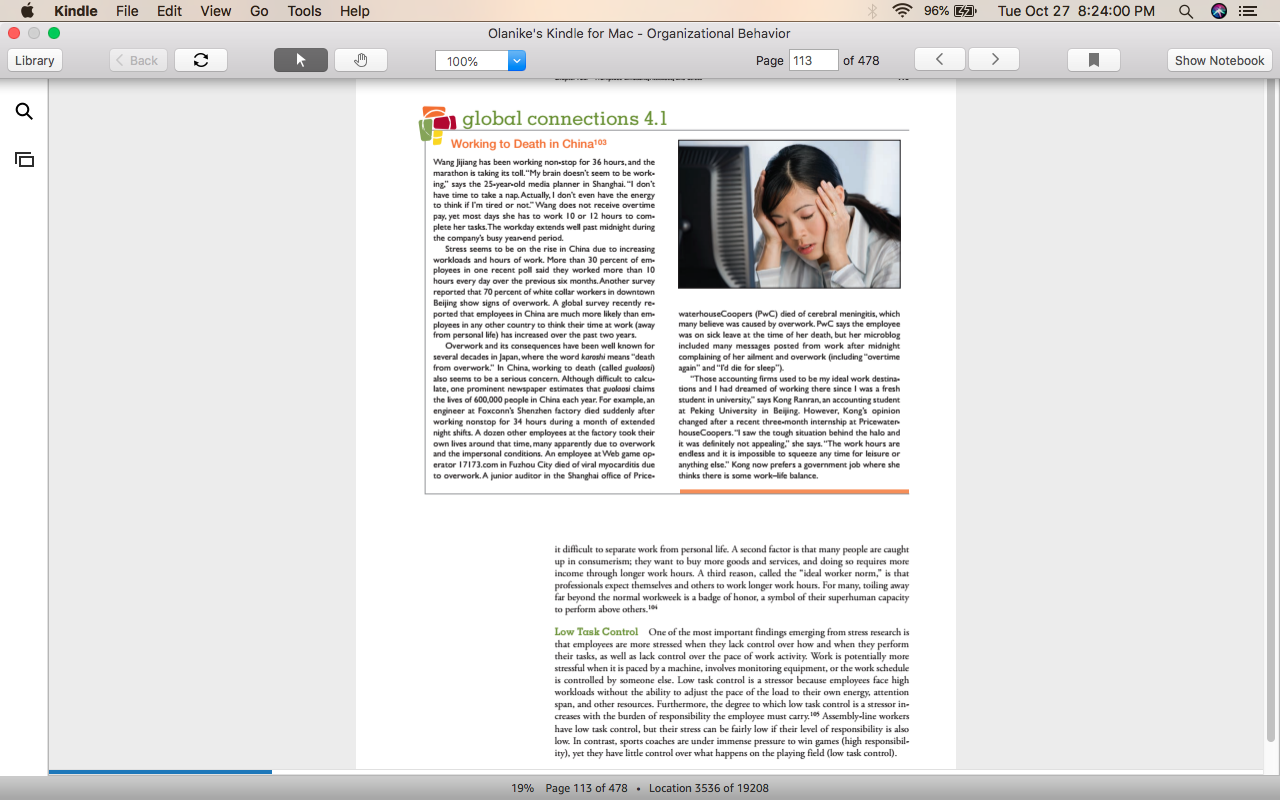Click 'Page 113 of 478' in status bar
This screenshot has width=1280, height=800.
pyautogui.click(x=586, y=788)
